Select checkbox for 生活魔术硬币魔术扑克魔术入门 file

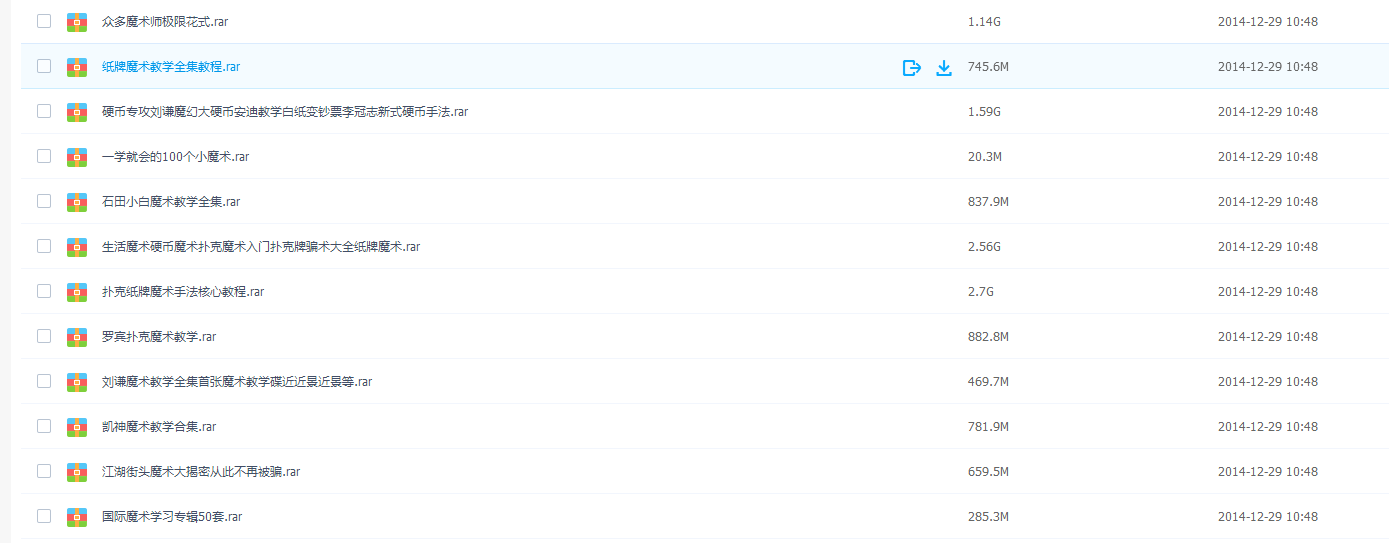[44, 246]
